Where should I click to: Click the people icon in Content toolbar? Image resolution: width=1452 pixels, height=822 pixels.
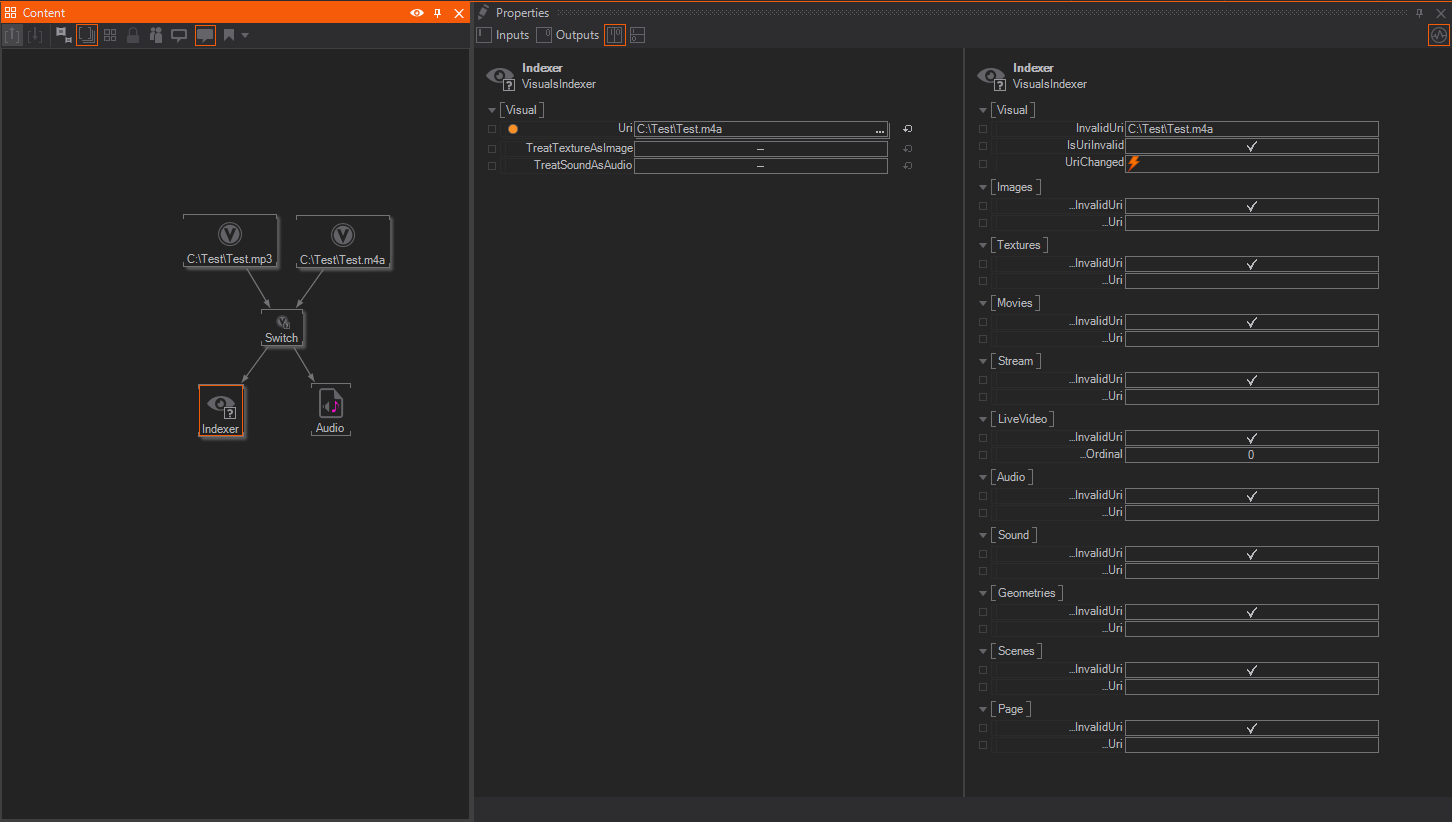point(156,35)
